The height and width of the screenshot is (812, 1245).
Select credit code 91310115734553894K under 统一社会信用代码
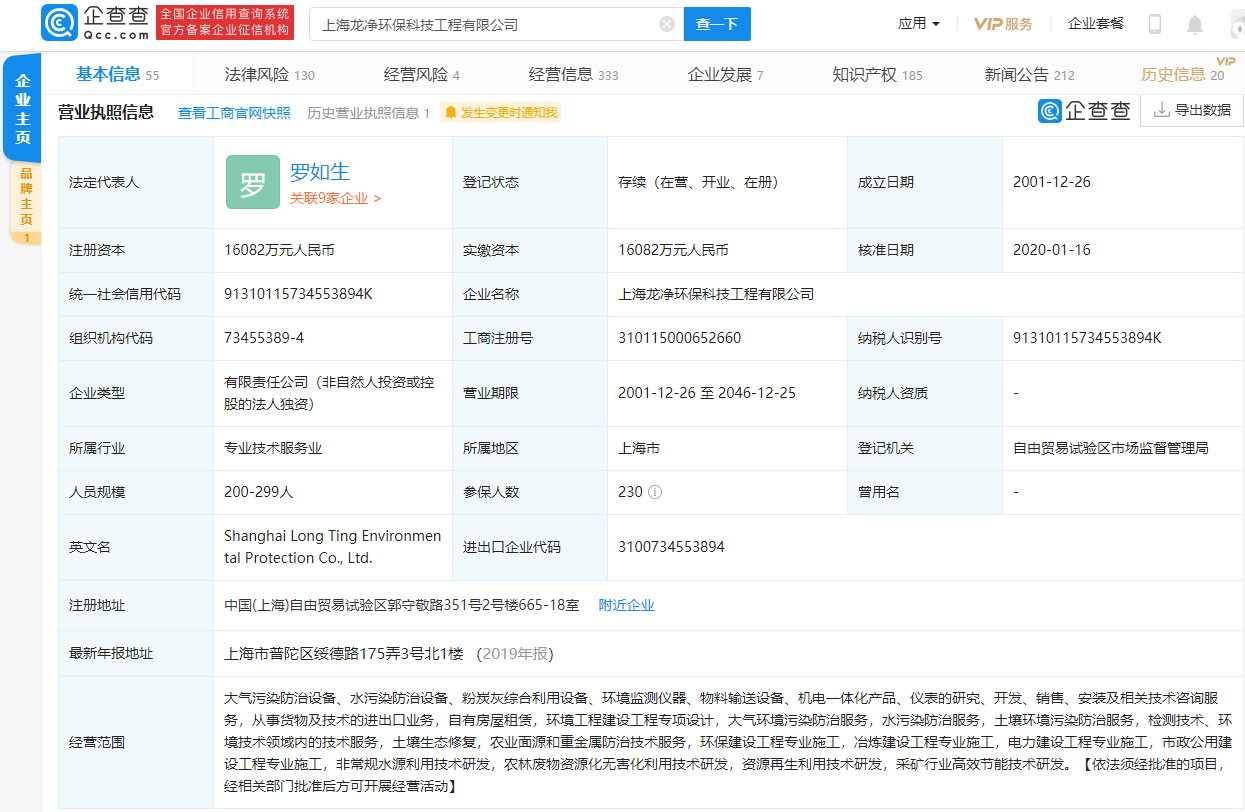coord(298,294)
